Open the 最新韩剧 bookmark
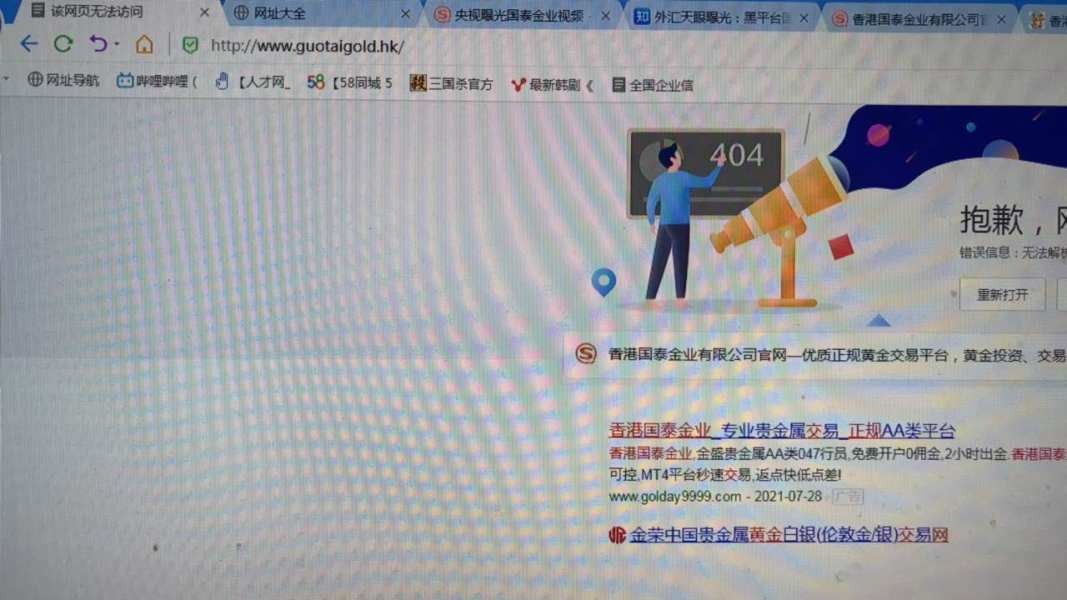The height and width of the screenshot is (600, 1067). pyautogui.click(x=552, y=85)
